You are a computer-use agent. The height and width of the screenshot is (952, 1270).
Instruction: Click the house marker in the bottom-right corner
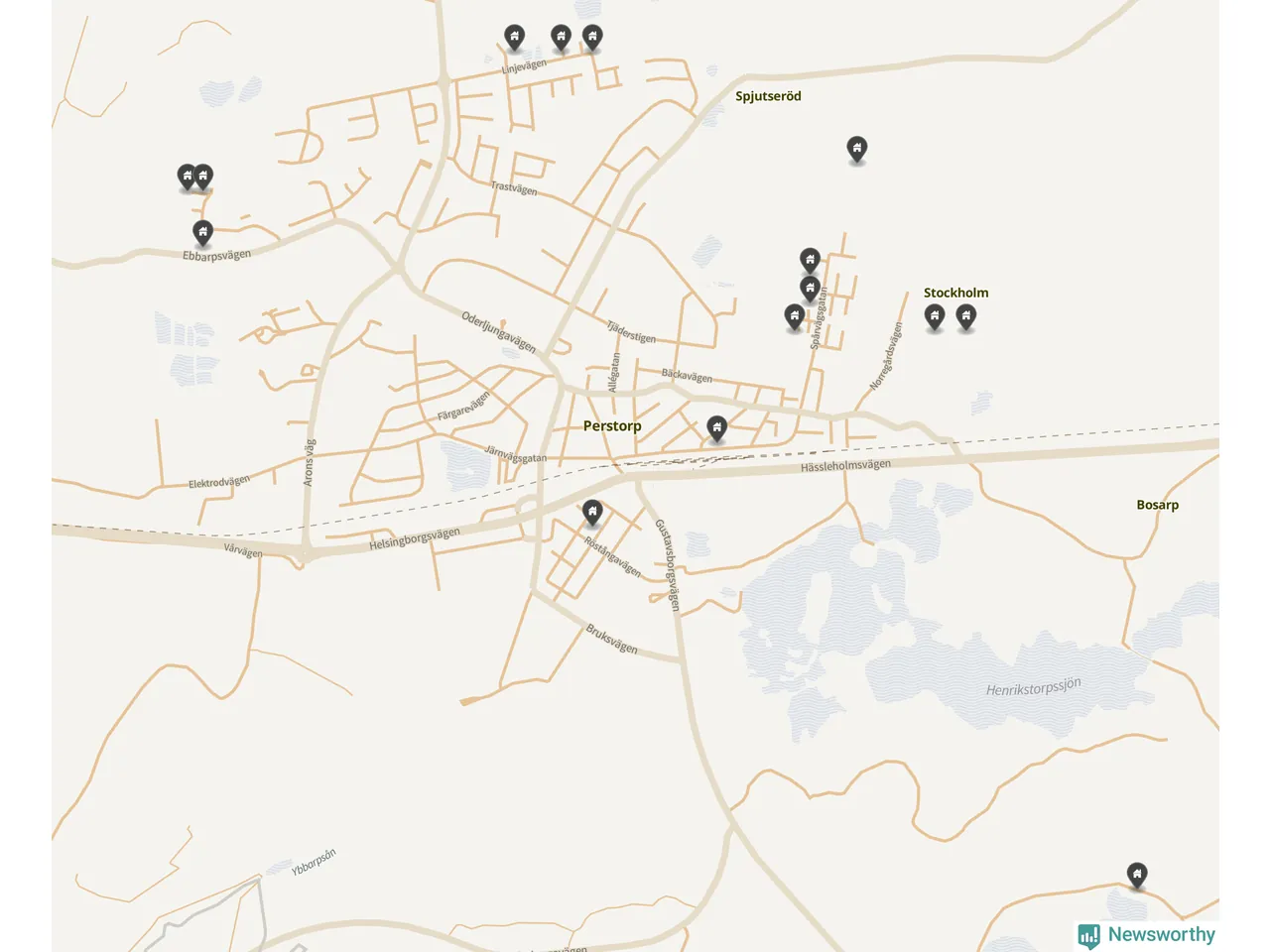1137,875
